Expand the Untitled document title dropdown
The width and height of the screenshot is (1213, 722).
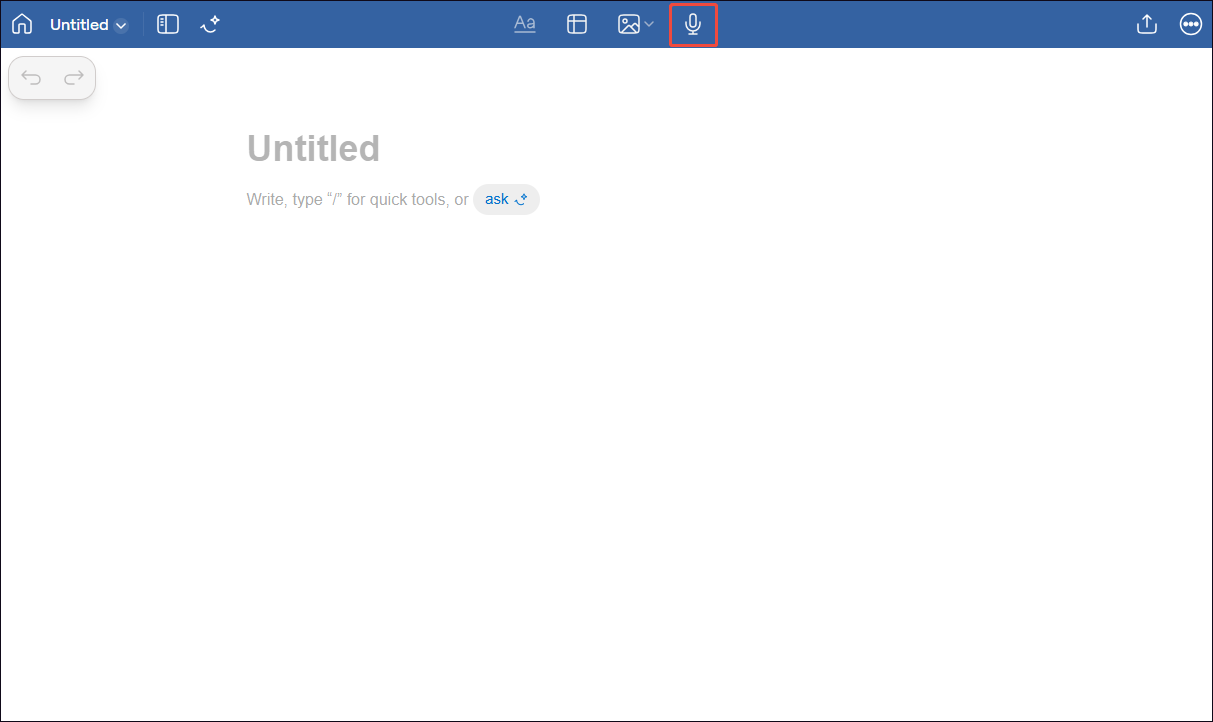point(121,25)
